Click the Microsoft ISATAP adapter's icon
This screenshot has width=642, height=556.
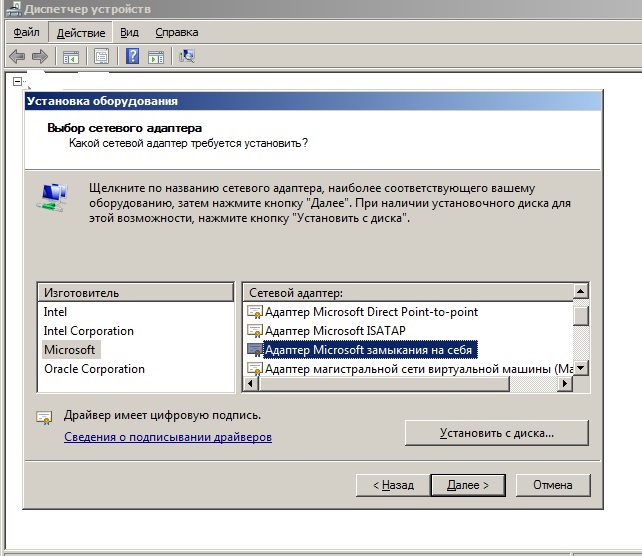(255, 331)
